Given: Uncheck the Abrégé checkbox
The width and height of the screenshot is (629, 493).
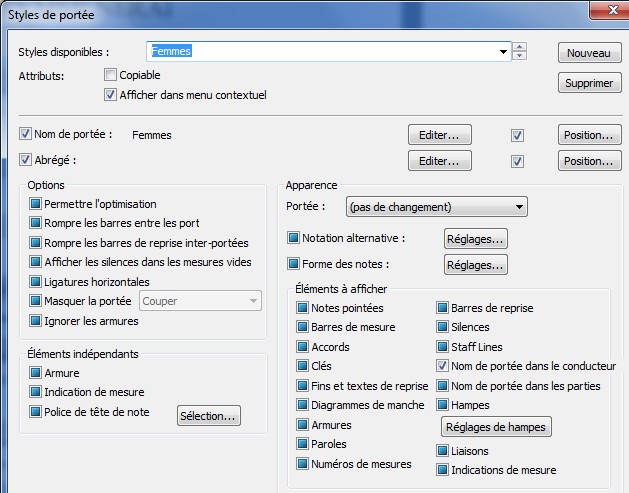Looking at the screenshot, I should pyautogui.click(x=25, y=160).
